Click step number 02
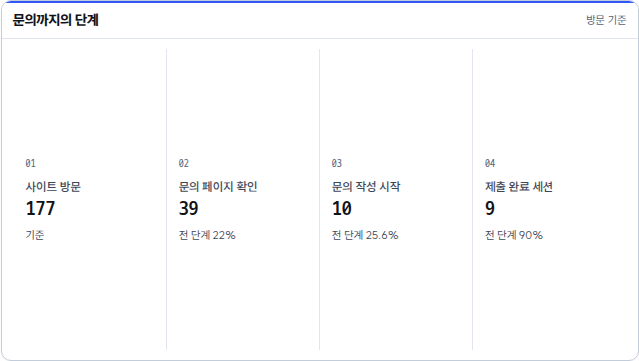The width and height of the screenshot is (639, 361). pos(184,163)
